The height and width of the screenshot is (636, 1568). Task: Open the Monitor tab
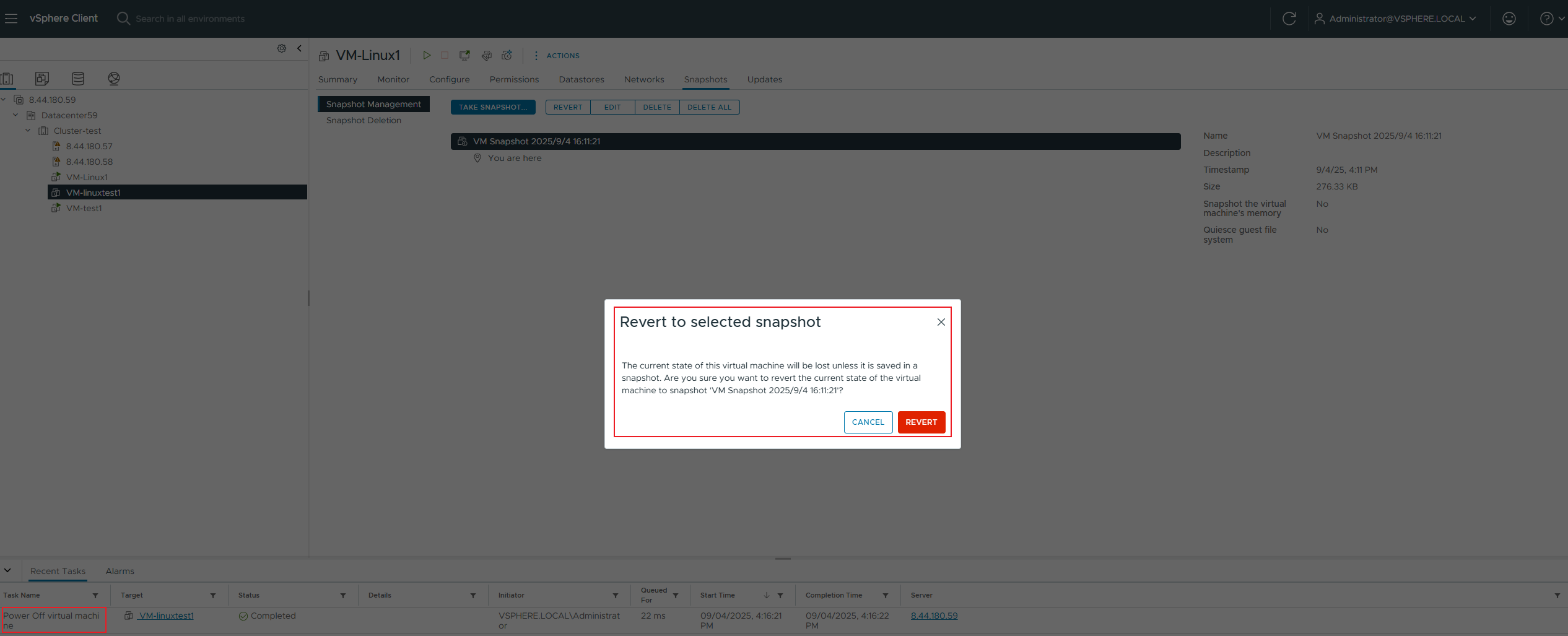pos(393,79)
